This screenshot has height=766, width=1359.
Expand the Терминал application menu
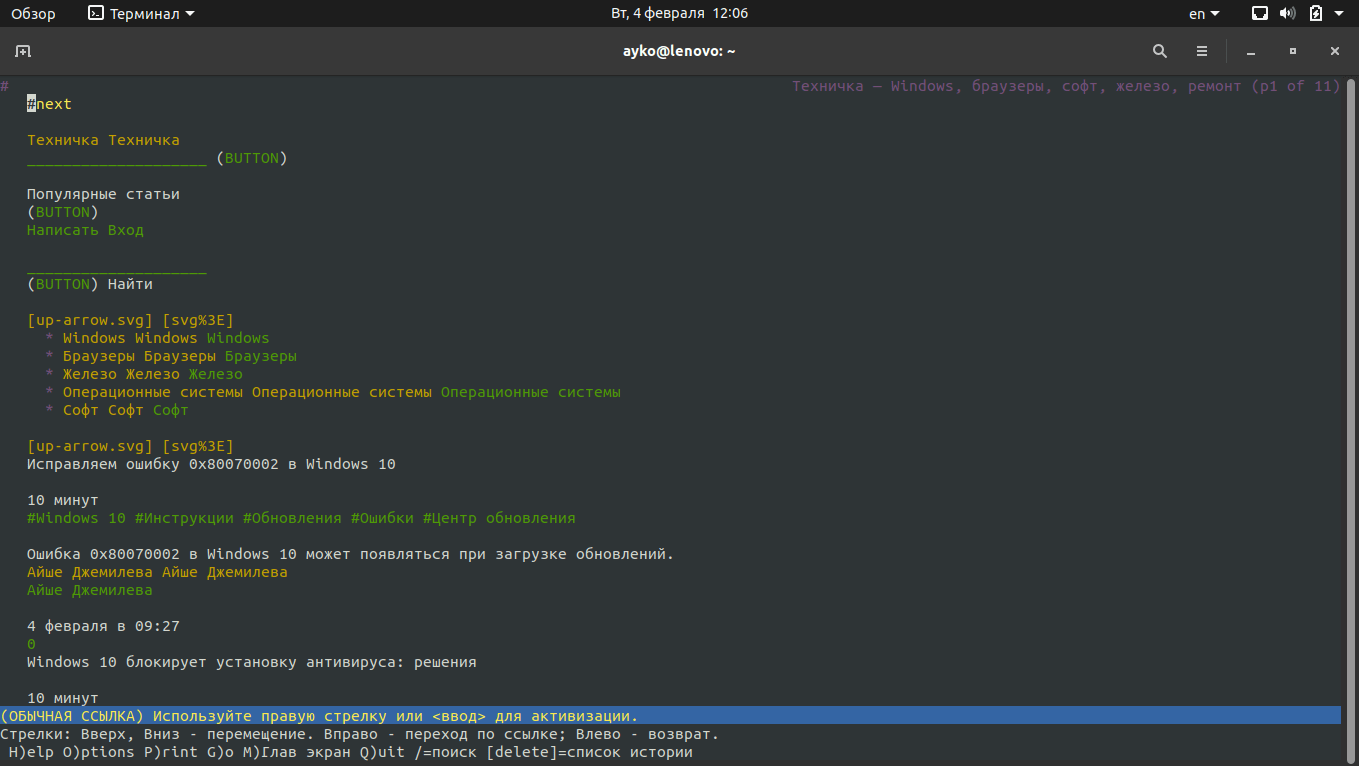click(x=141, y=14)
